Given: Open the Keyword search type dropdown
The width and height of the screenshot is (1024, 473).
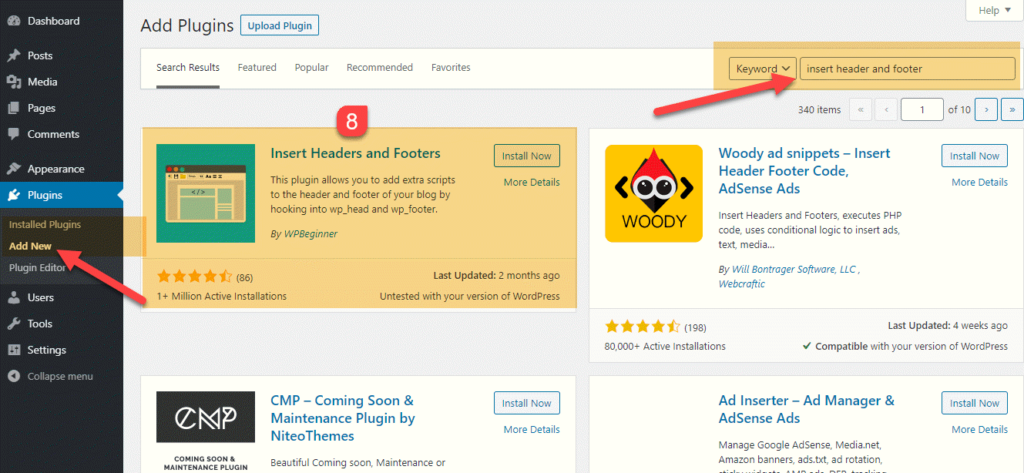Looking at the screenshot, I should [x=763, y=69].
